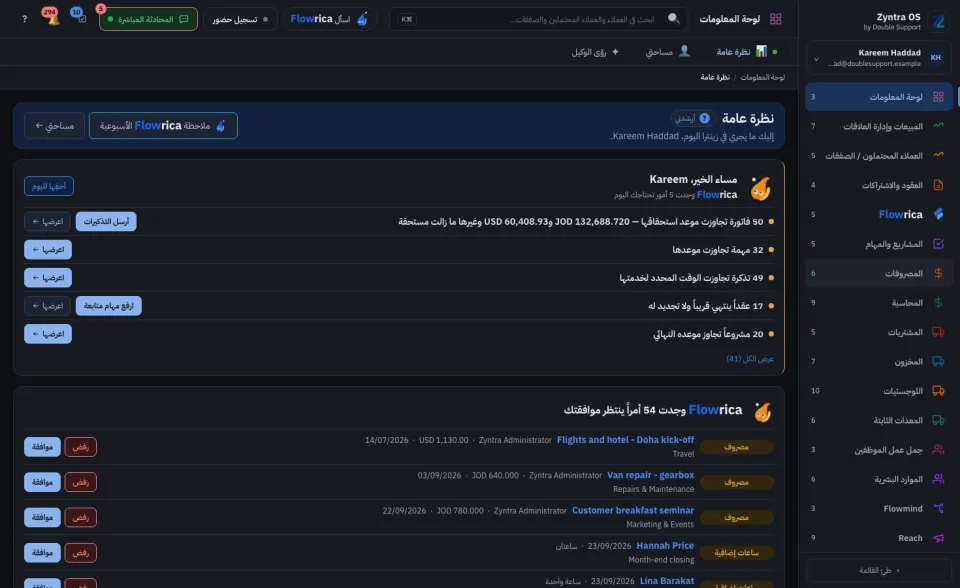This screenshot has height=588, width=960.
Task: Create follow-up tasks for 17 contracts
Action: [108, 306]
